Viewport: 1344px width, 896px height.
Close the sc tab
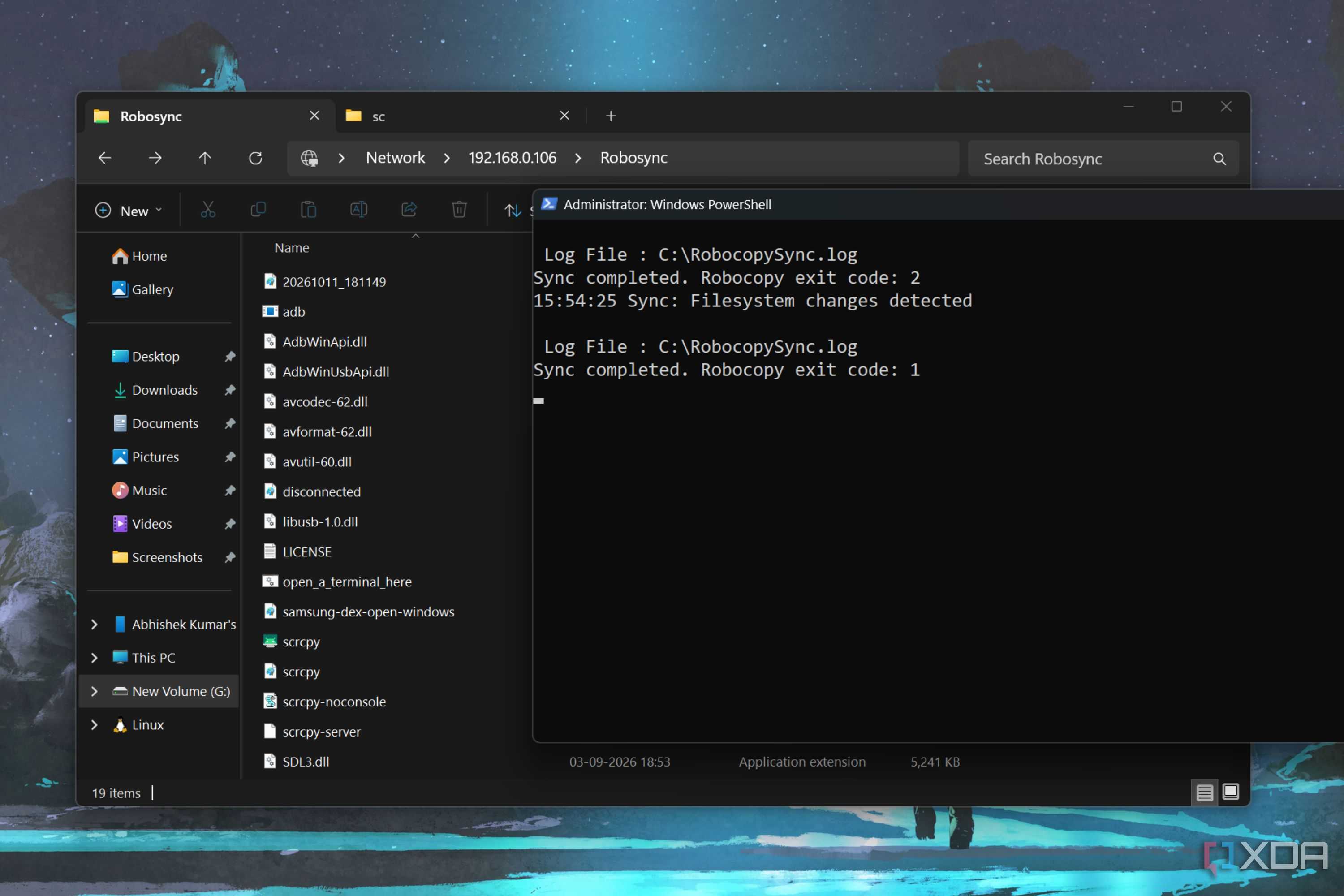click(564, 116)
